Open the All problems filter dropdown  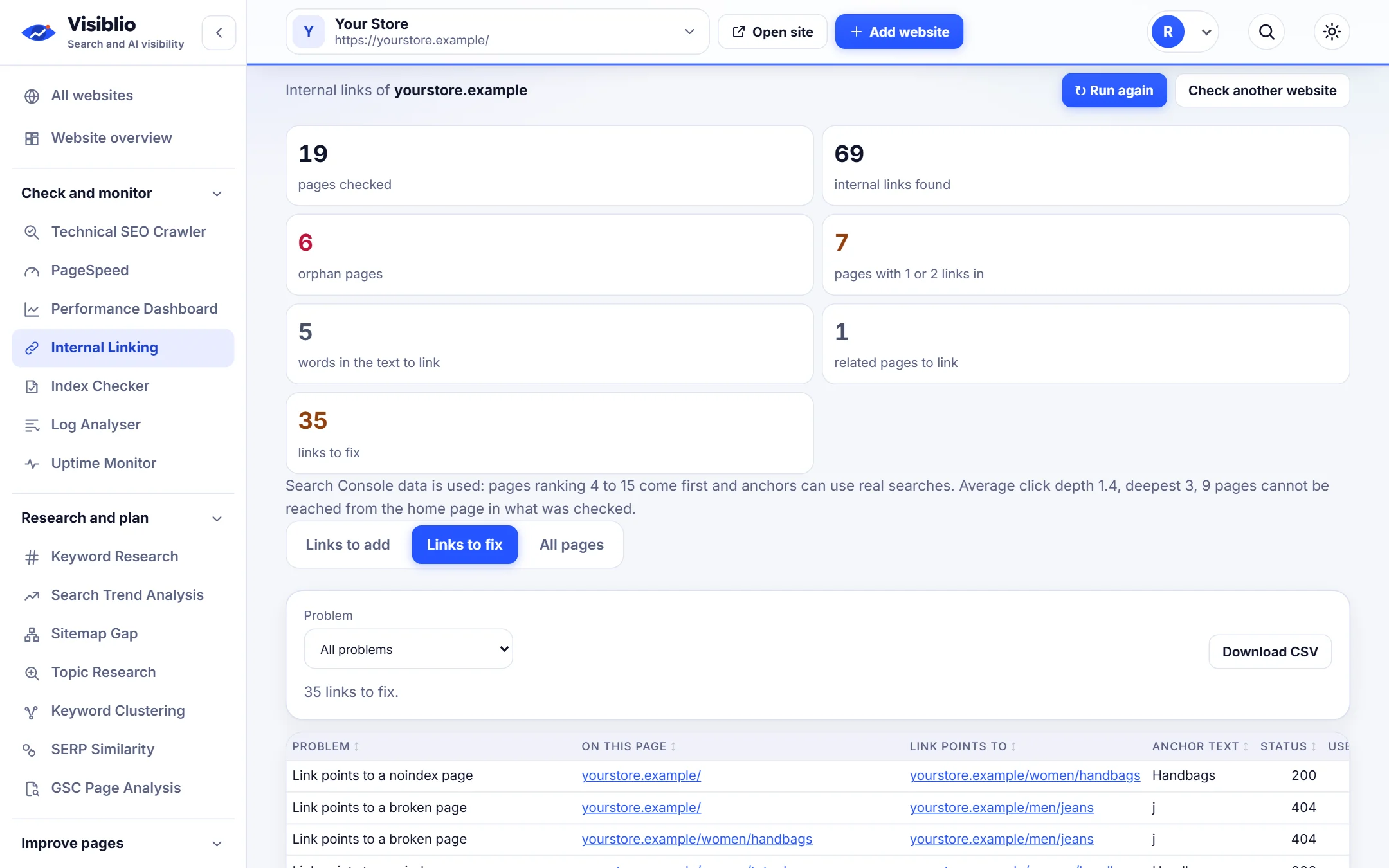click(x=408, y=649)
